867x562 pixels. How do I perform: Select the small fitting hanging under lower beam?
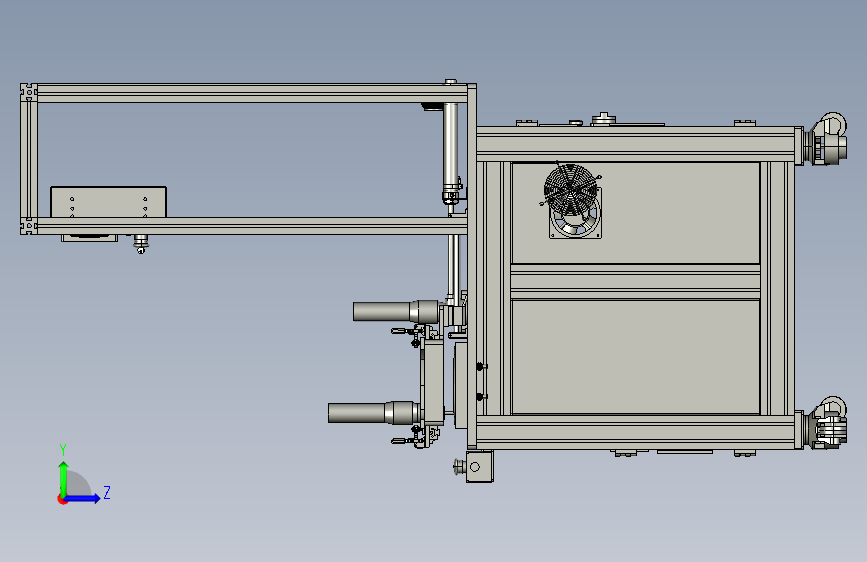click(141, 243)
